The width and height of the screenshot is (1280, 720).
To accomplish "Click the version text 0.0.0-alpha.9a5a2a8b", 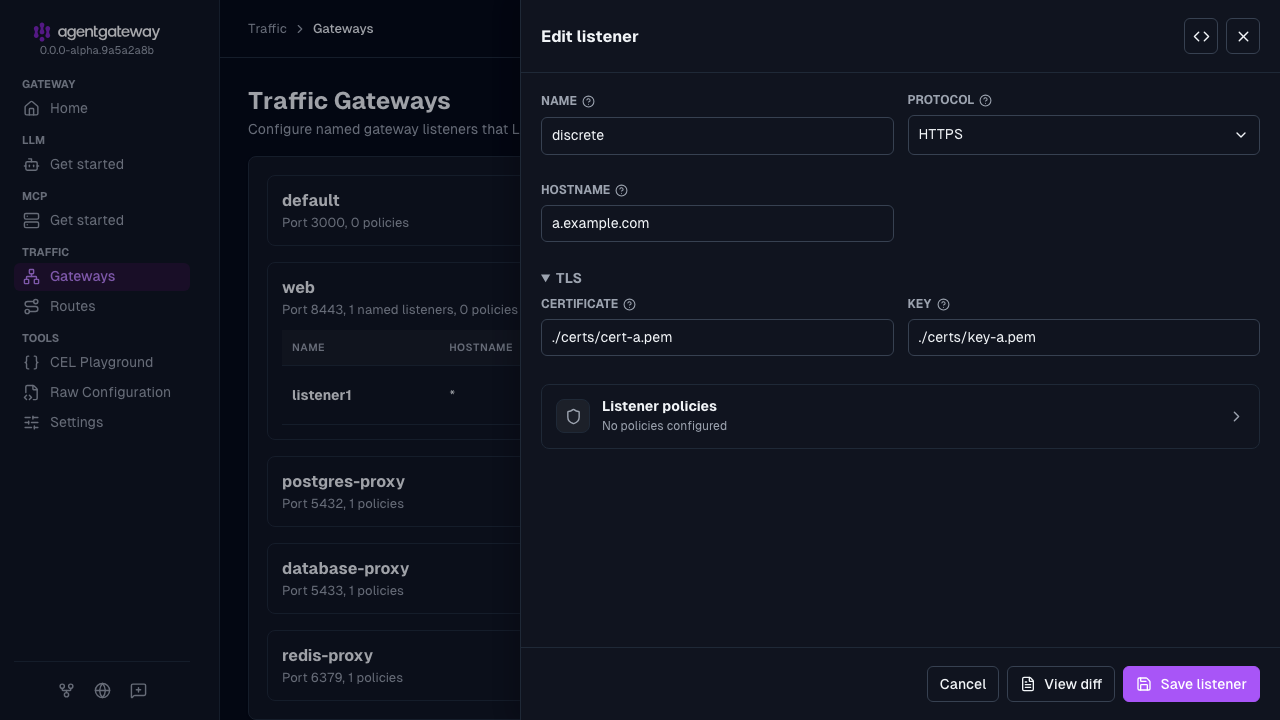I will (x=96, y=50).
